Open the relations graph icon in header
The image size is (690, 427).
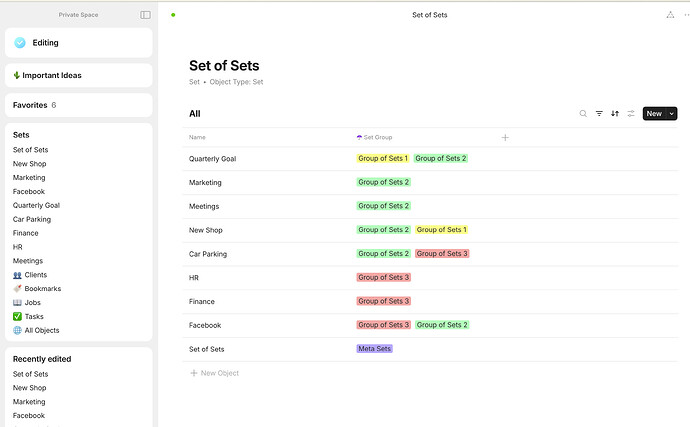click(670, 15)
